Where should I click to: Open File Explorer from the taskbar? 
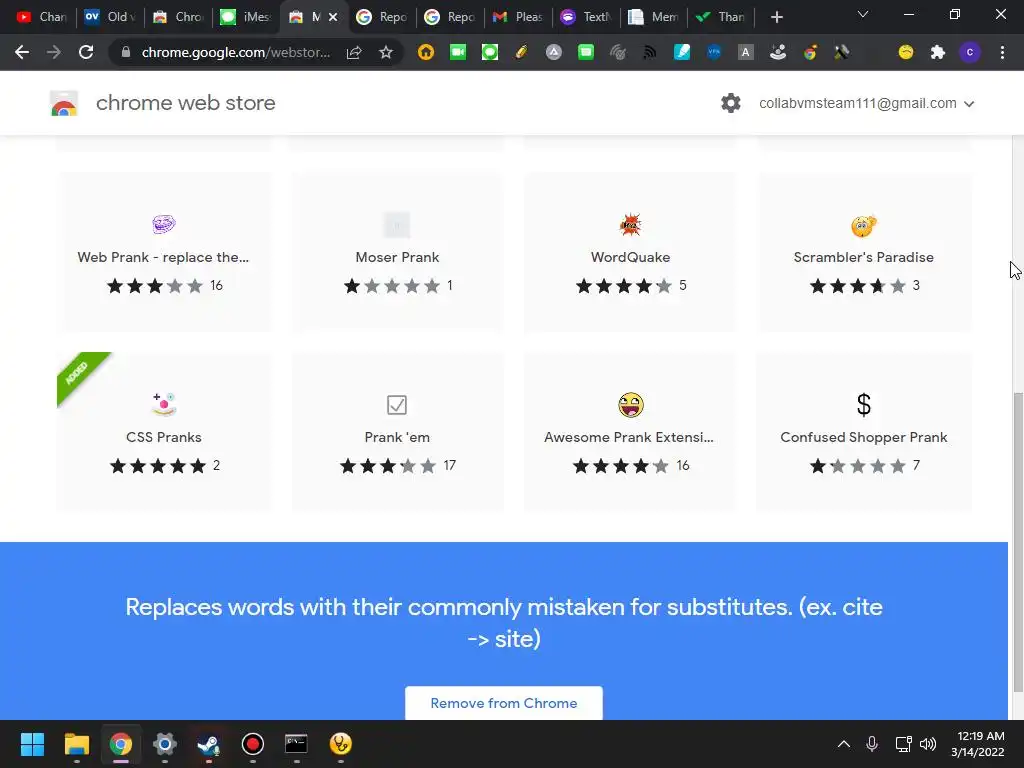pyautogui.click(x=76, y=744)
